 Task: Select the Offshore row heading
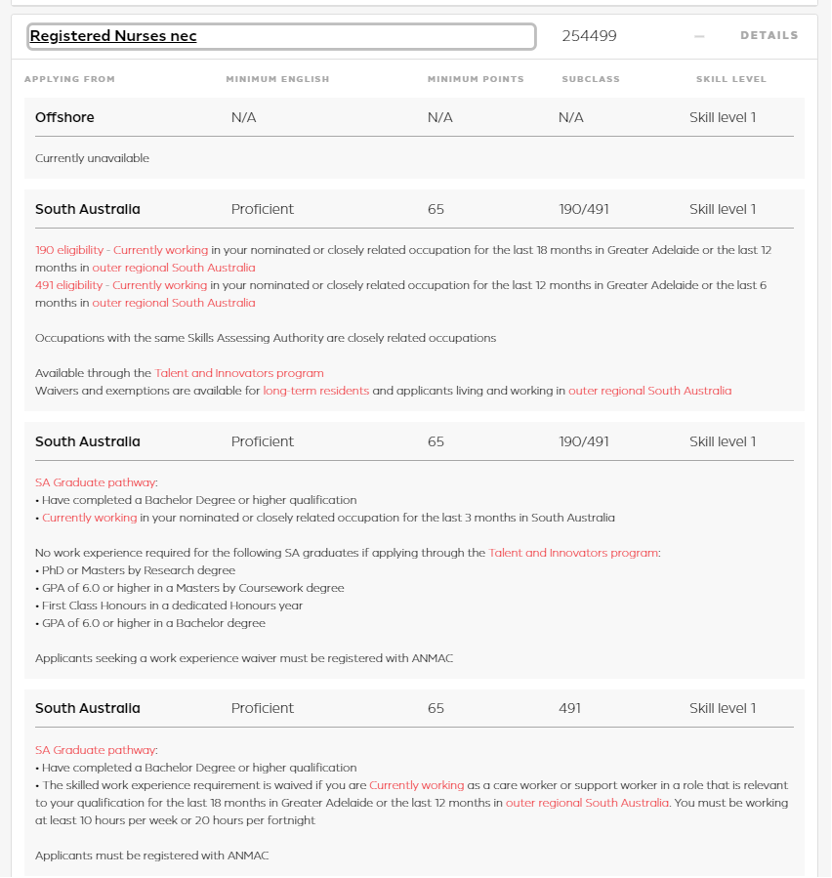click(x=65, y=118)
